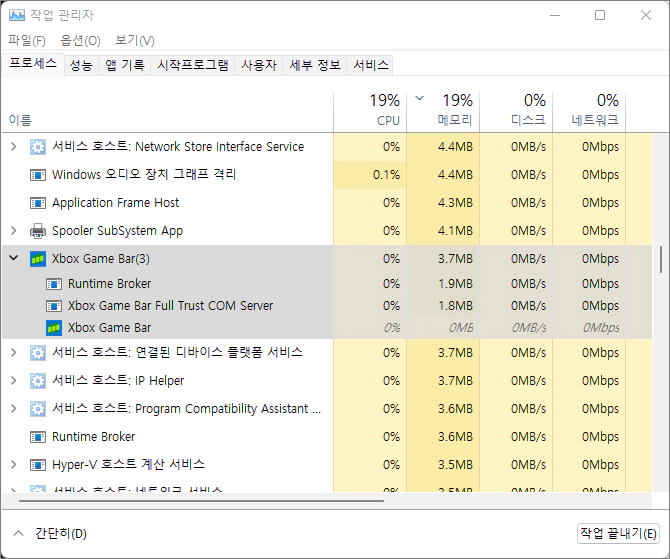This screenshot has height=559, width=670.
Task: Switch to the 프로세스 tab
Action: pyautogui.click(x=33, y=64)
